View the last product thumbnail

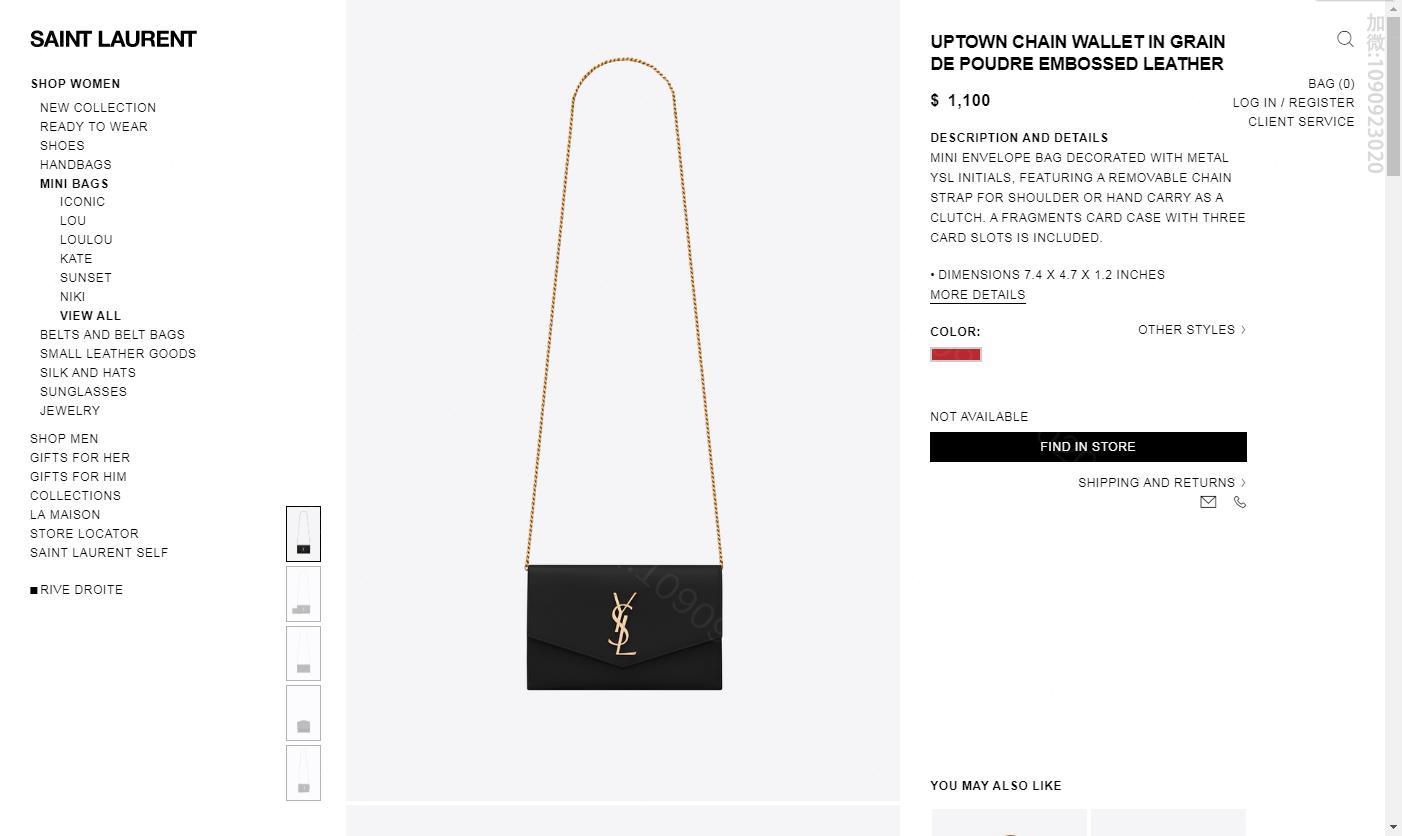(303, 773)
